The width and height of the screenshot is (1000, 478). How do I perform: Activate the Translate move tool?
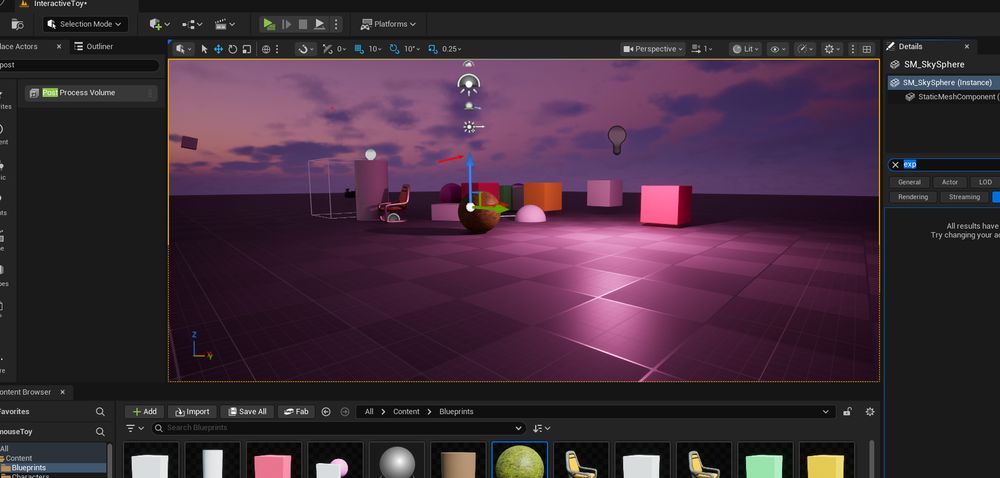click(x=218, y=49)
